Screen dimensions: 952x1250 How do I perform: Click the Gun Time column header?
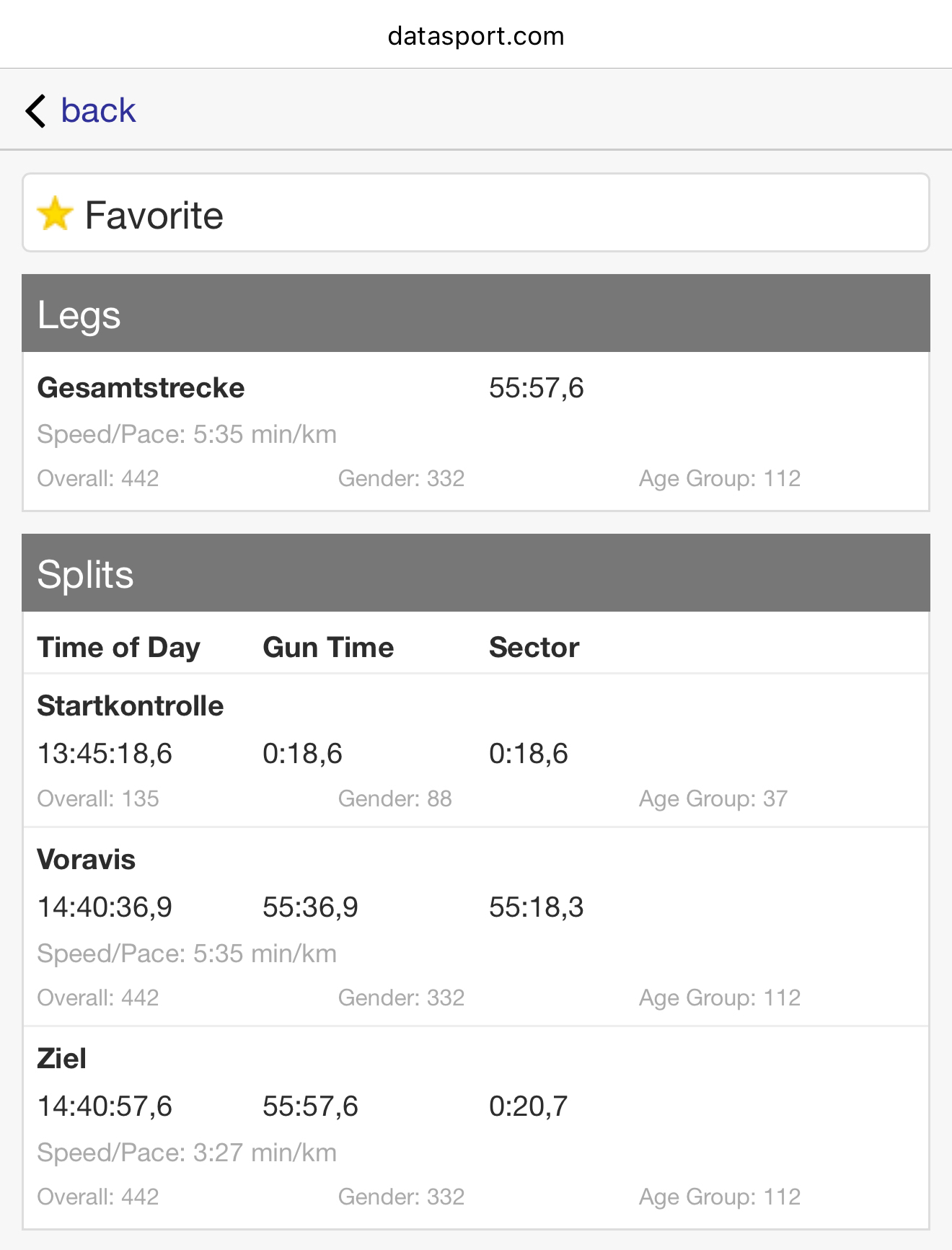328,648
